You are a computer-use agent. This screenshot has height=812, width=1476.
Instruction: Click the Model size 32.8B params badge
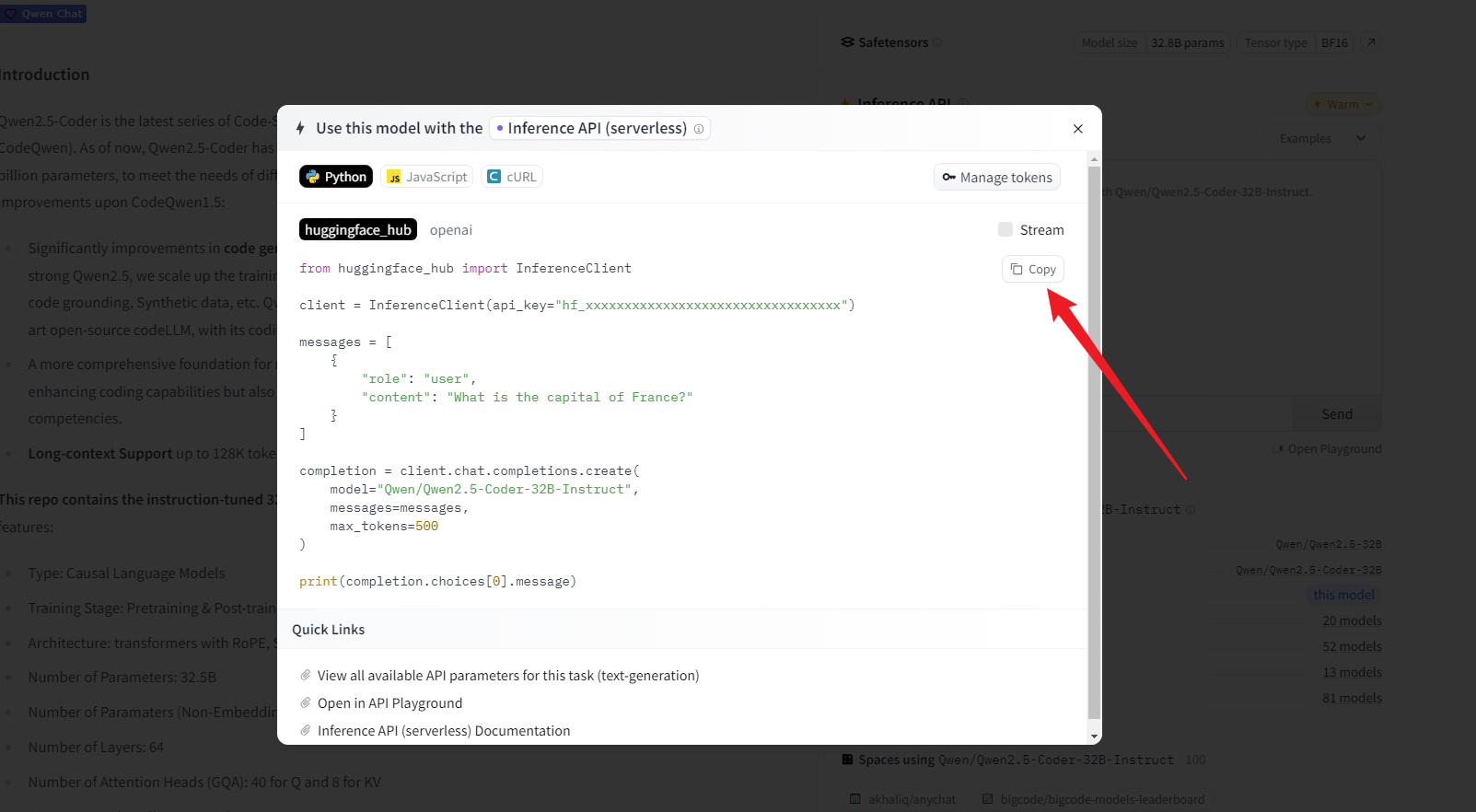point(1153,43)
